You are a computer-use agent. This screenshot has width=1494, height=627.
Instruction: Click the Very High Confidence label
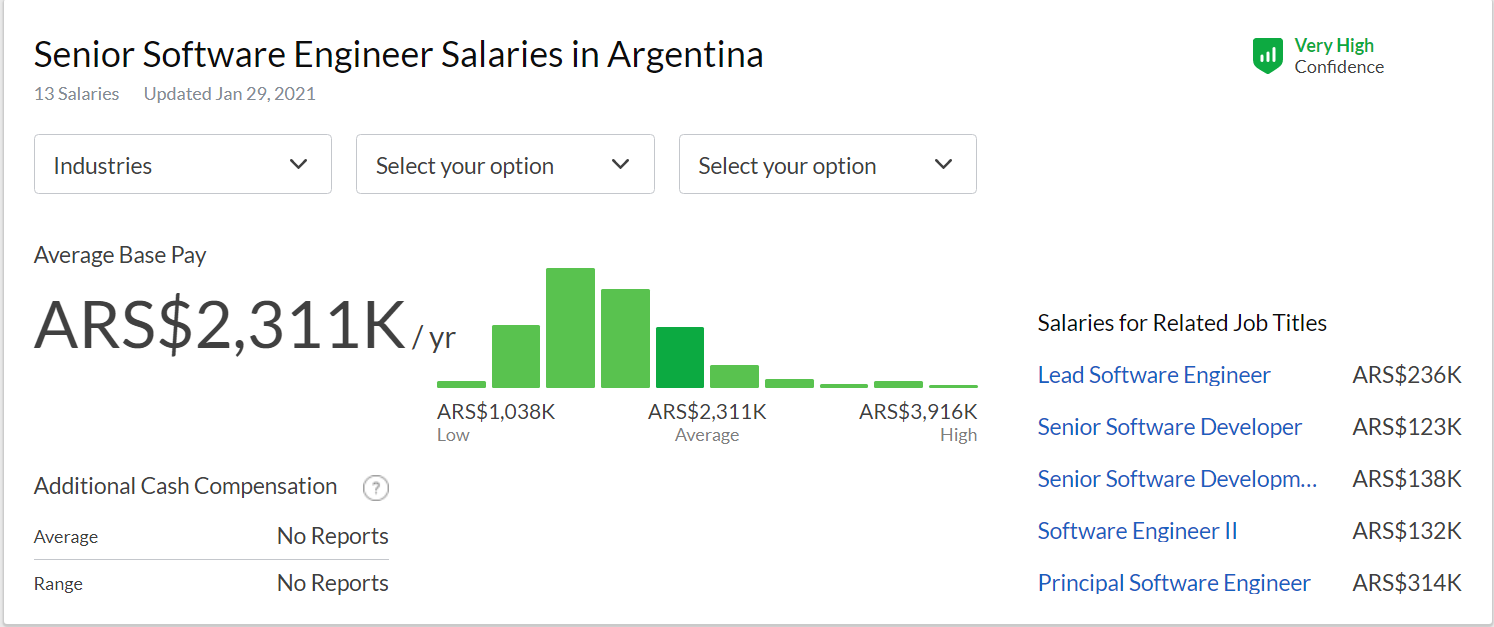coord(1339,56)
